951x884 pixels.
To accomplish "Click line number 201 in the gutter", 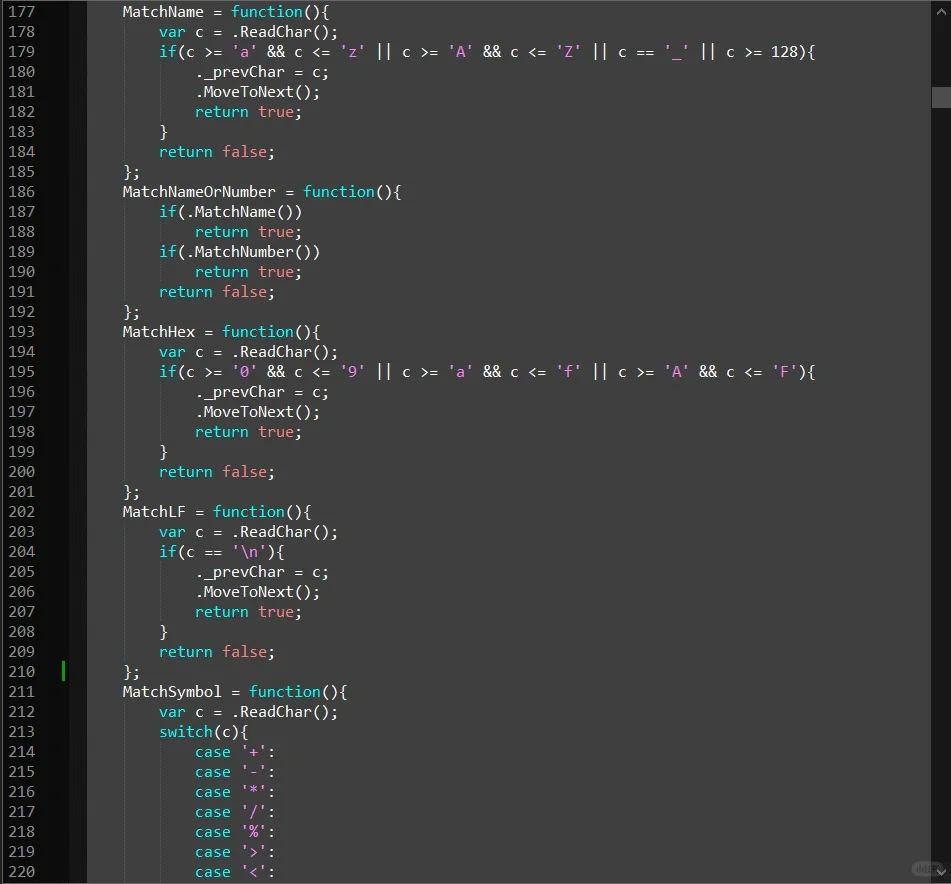I will [21, 492].
